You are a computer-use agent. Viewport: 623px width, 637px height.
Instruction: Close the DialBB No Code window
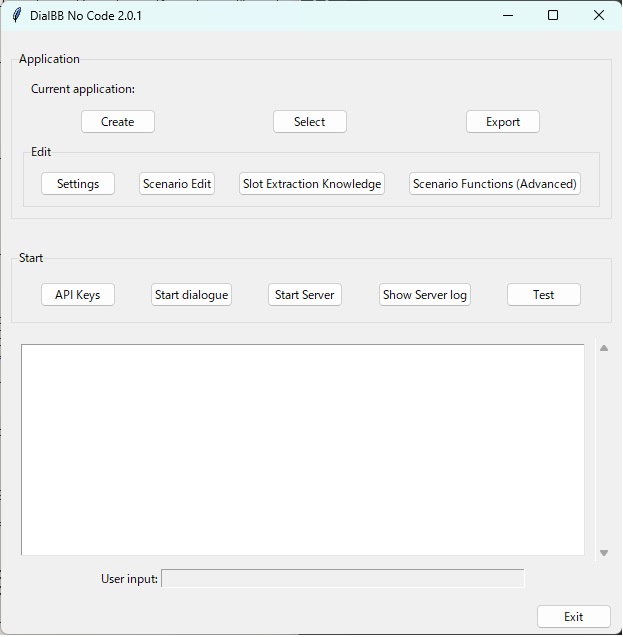click(599, 15)
